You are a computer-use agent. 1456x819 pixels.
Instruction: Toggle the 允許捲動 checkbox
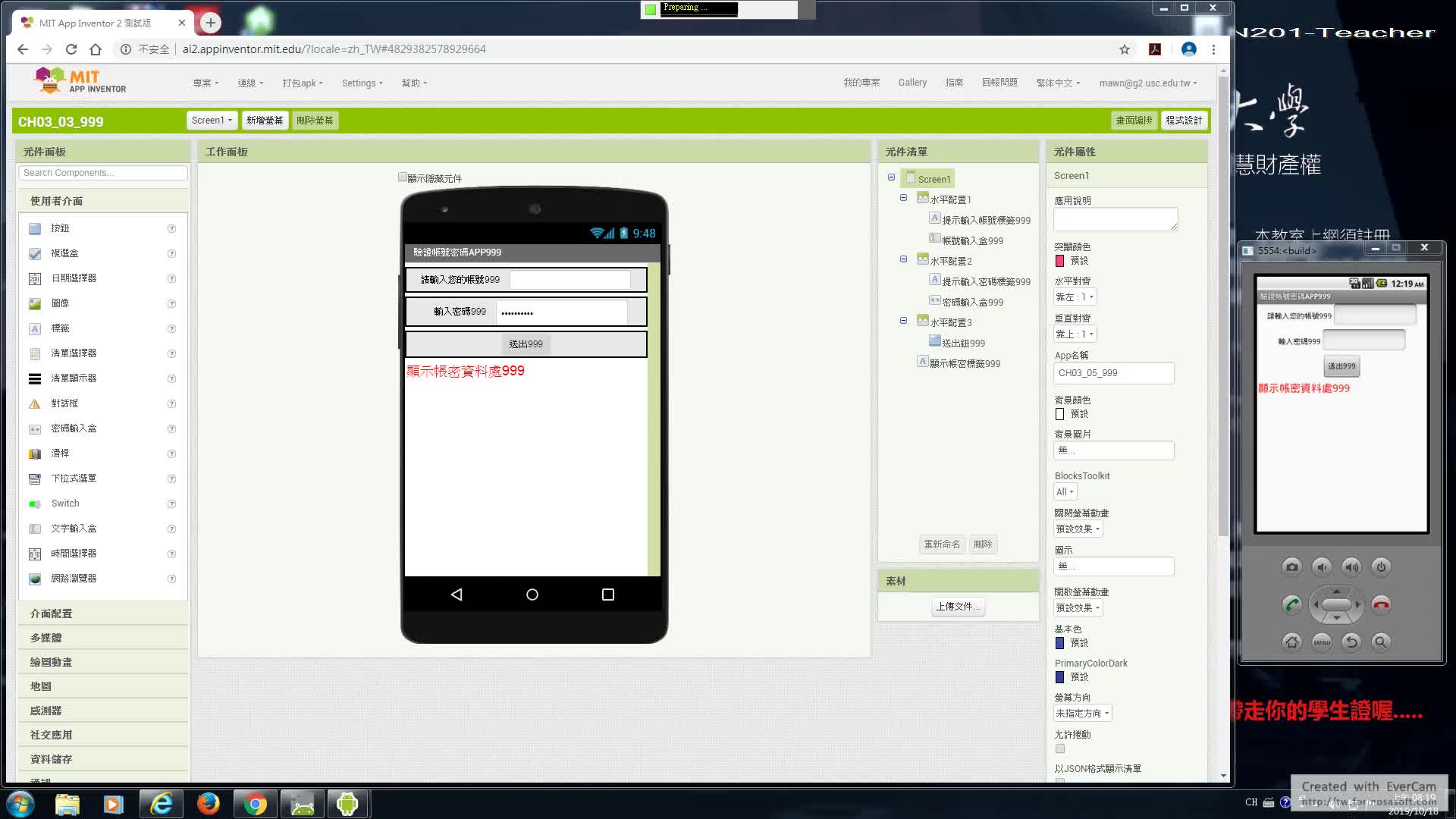(x=1060, y=748)
